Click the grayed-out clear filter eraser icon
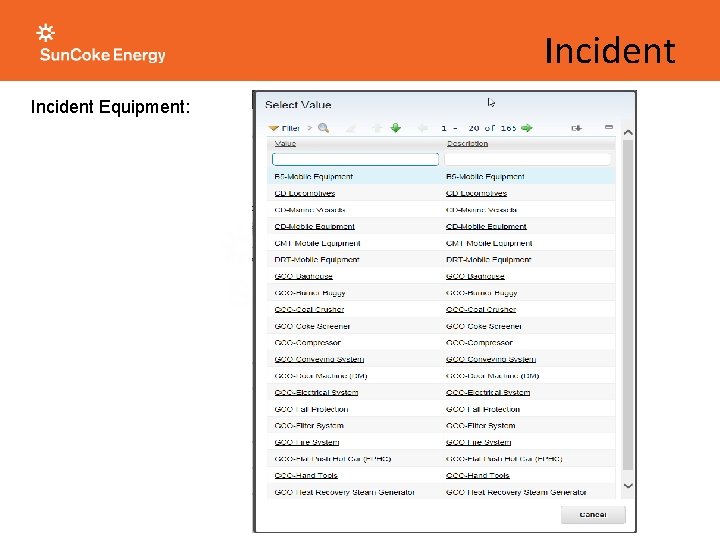 [351, 128]
